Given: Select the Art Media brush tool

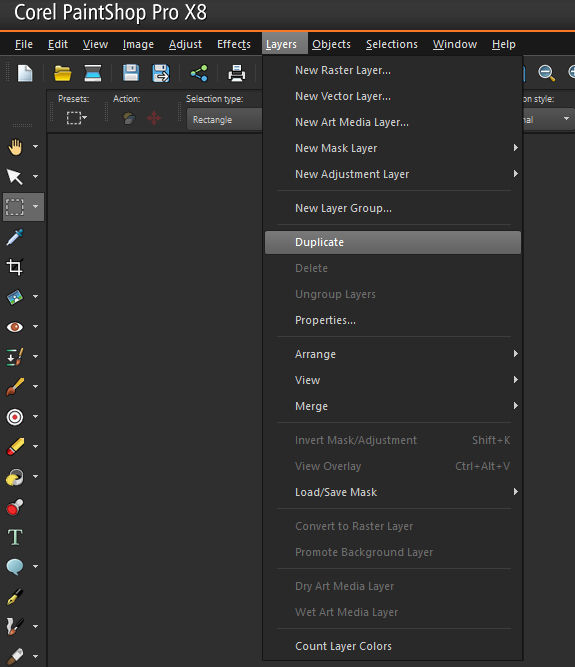Looking at the screenshot, I should pos(15,627).
